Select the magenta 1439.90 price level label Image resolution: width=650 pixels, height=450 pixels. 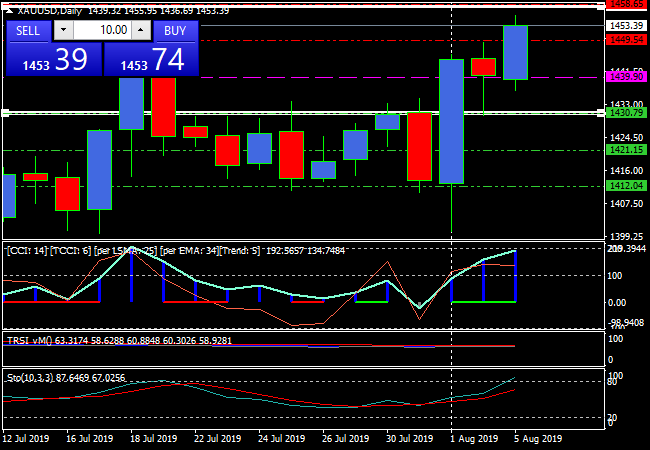coord(626,77)
